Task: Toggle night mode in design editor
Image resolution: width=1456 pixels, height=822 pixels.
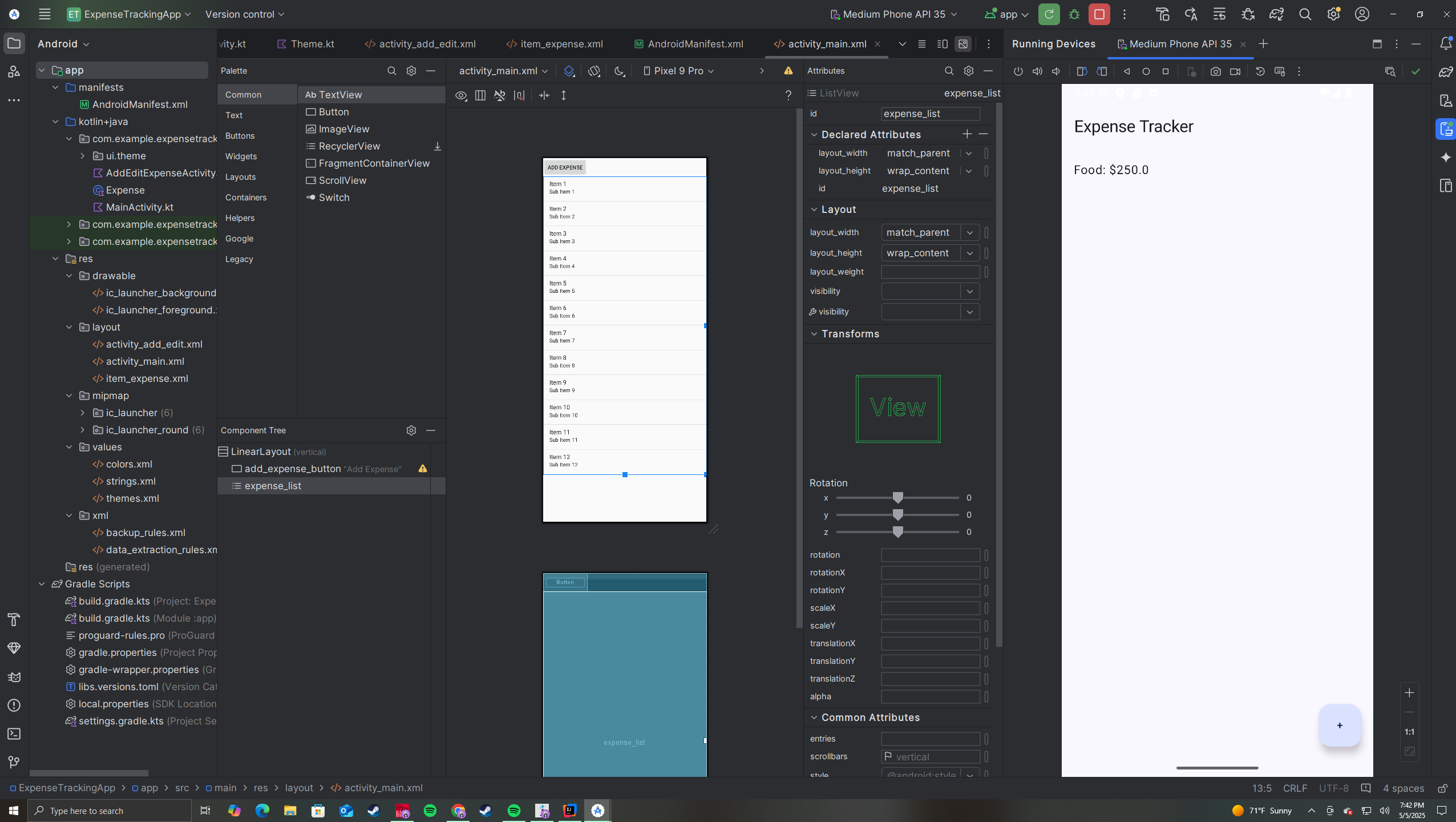Action: coord(619,71)
